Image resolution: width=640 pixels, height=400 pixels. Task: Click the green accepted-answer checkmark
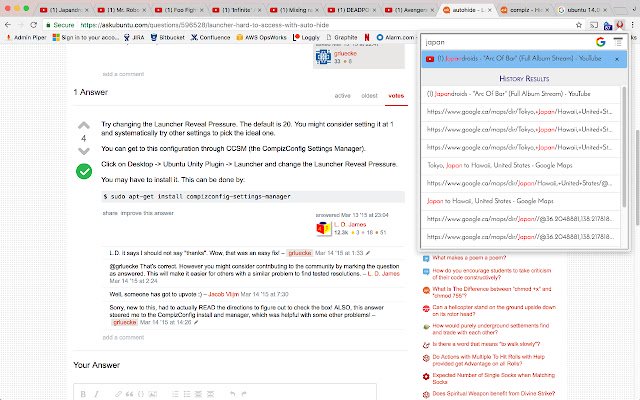tap(84, 171)
